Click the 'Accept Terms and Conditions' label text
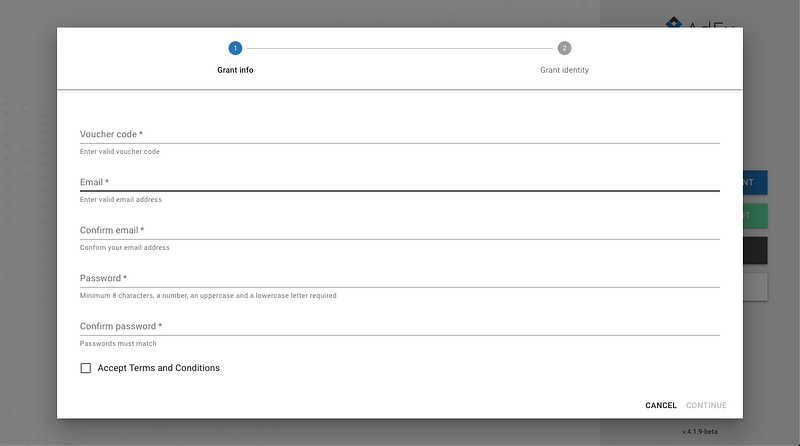 click(159, 368)
